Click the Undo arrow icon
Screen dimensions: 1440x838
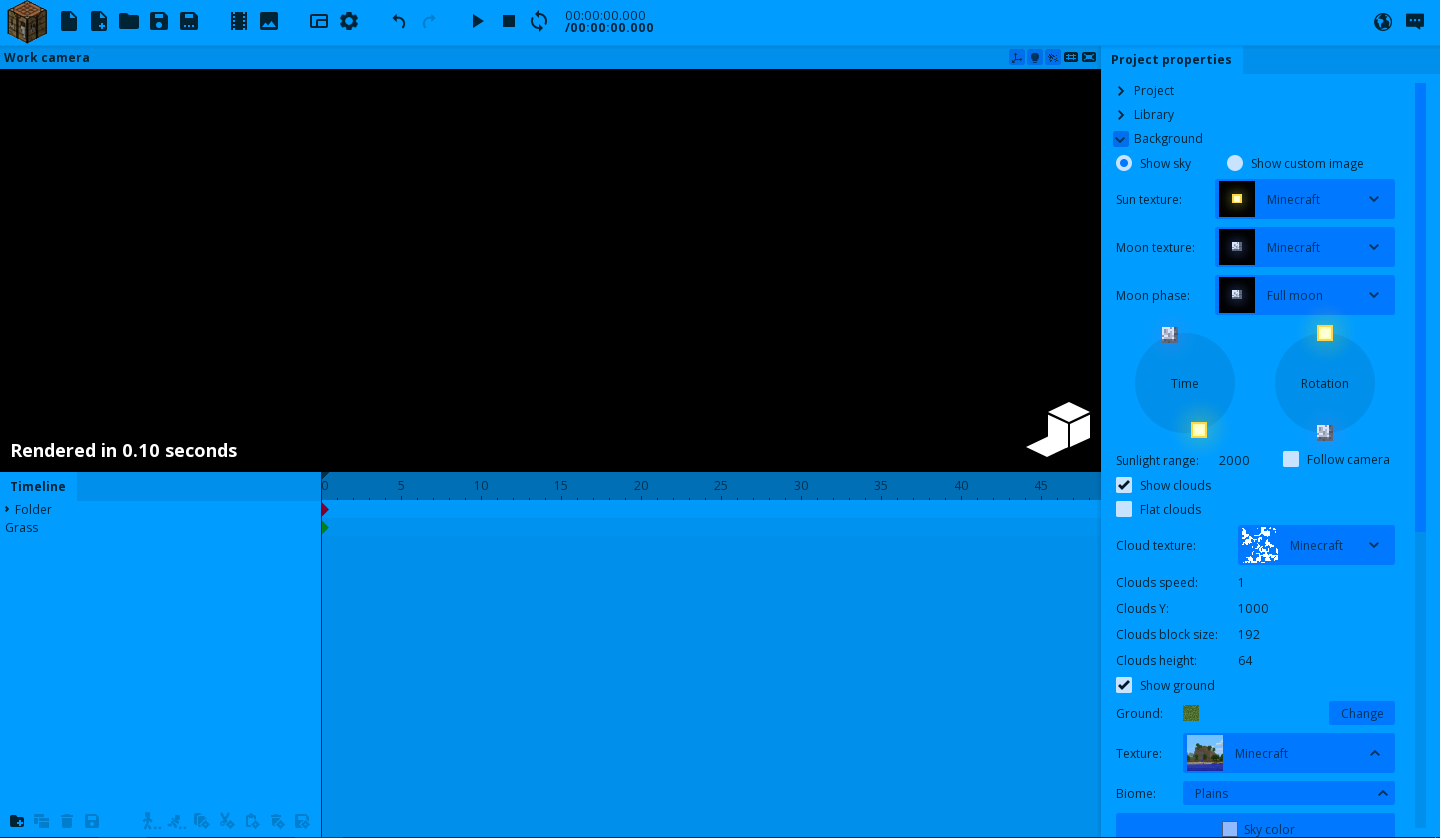coord(397,21)
